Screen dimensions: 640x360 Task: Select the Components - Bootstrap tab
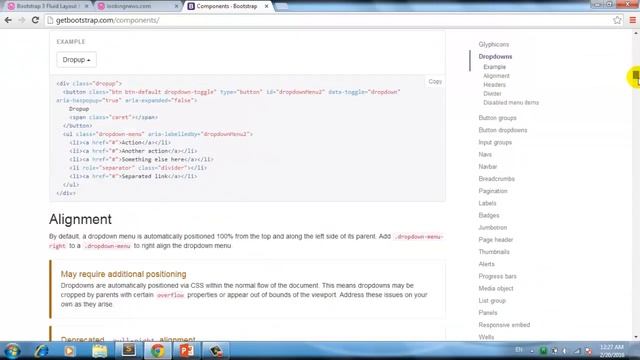pos(227,6)
